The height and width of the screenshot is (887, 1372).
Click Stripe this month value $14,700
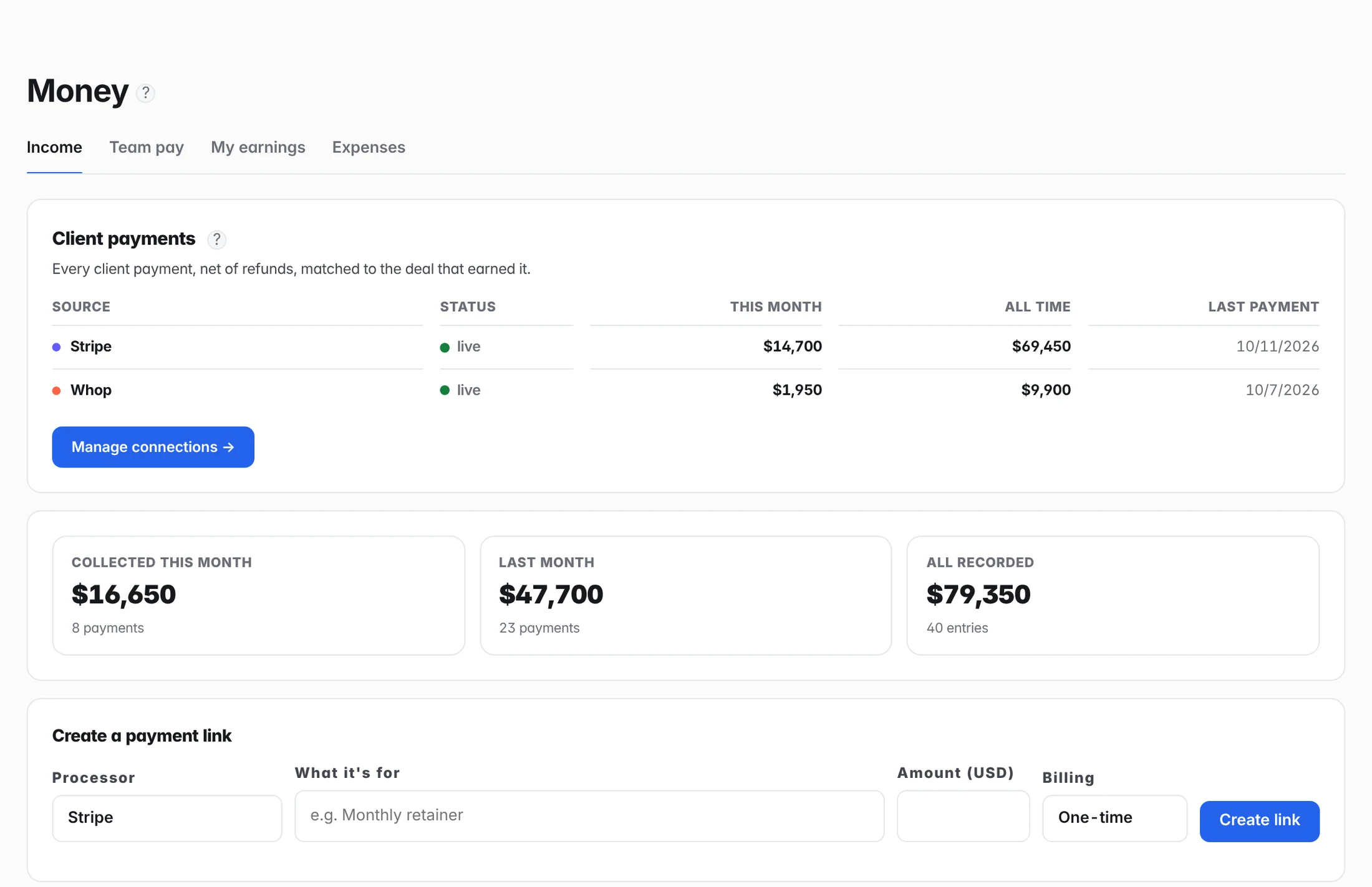[x=793, y=347]
